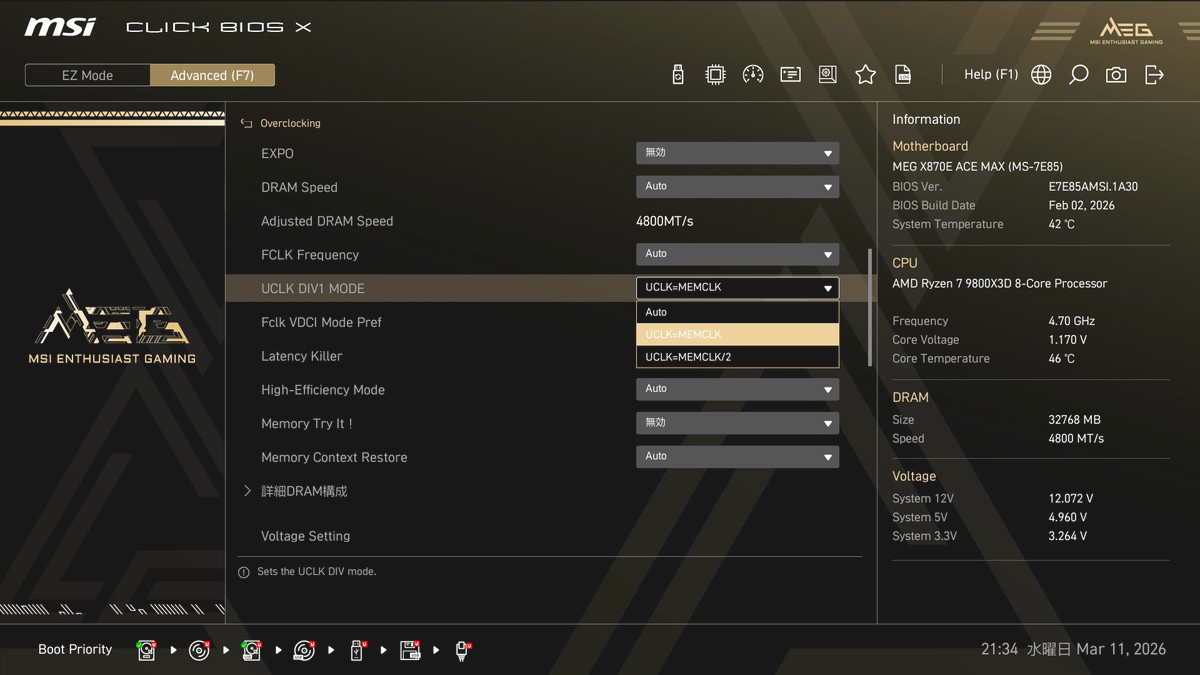1200x675 pixels.
Task: Go back via Overclocking breadcrumb
Action: [x=289, y=123]
